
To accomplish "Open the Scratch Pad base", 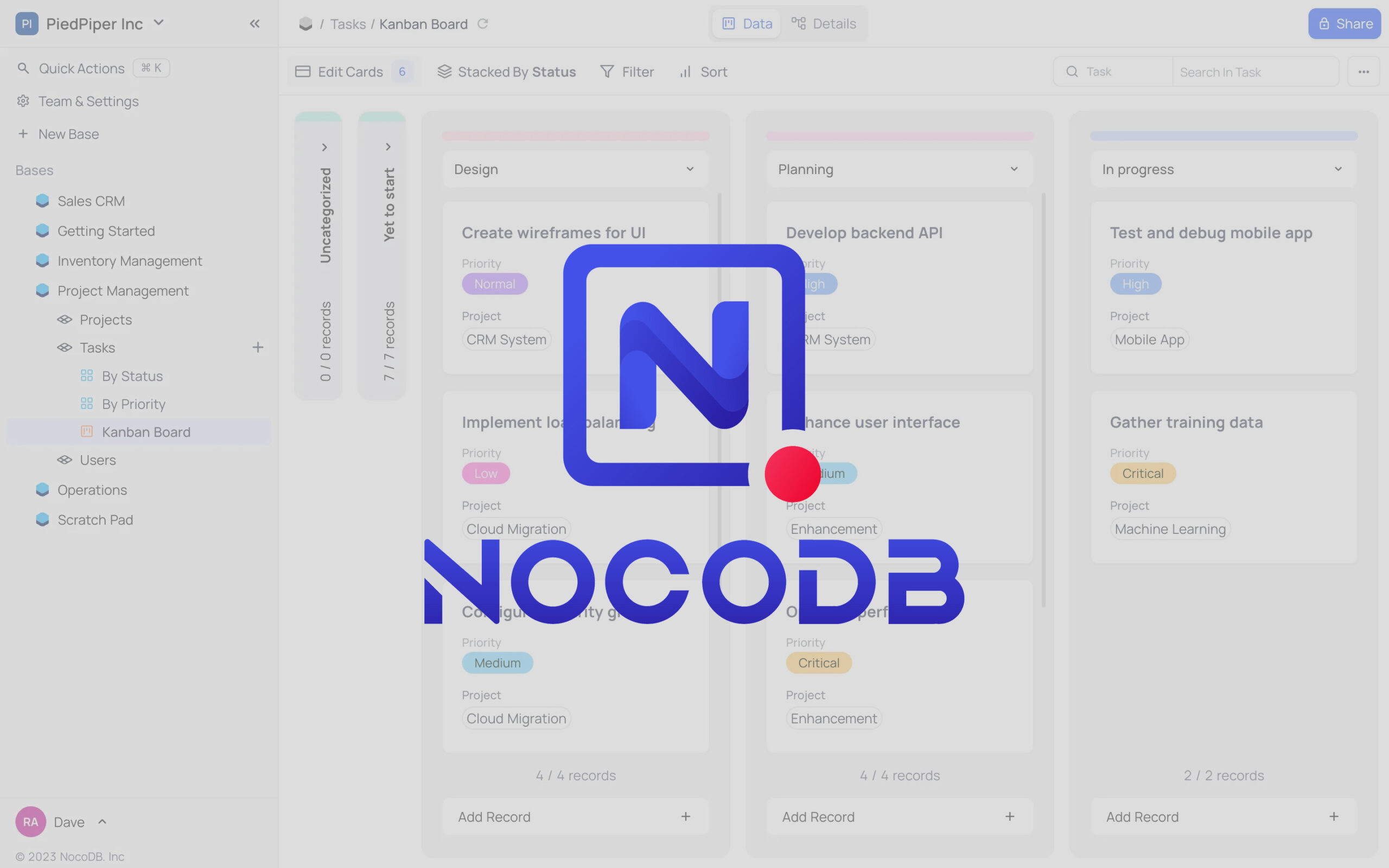I will pyautogui.click(x=95, y=520).
